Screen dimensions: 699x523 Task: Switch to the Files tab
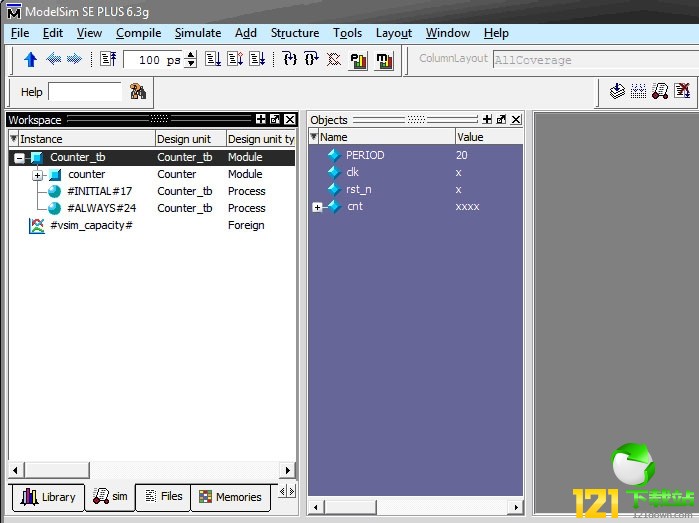[x=163, y=496]
